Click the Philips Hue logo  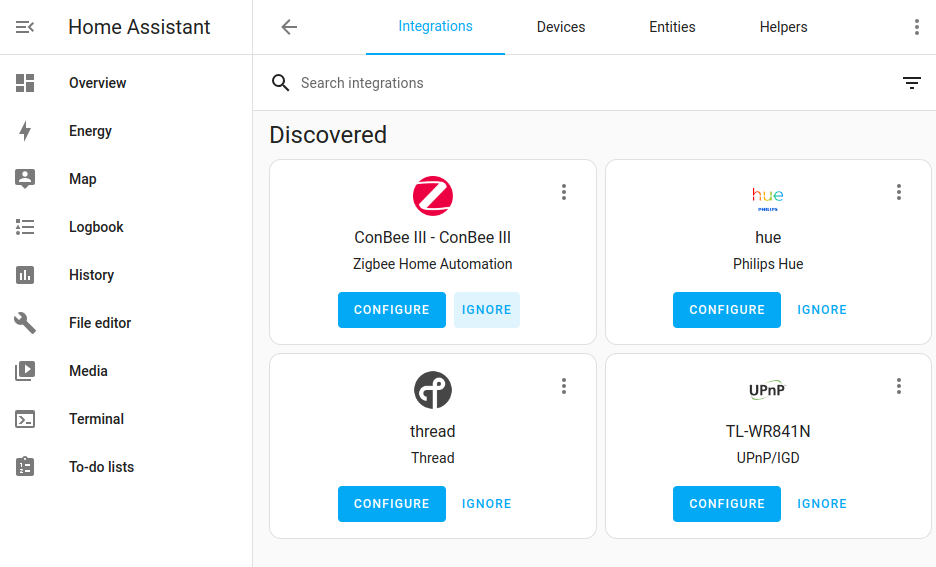tap(768, 199)
